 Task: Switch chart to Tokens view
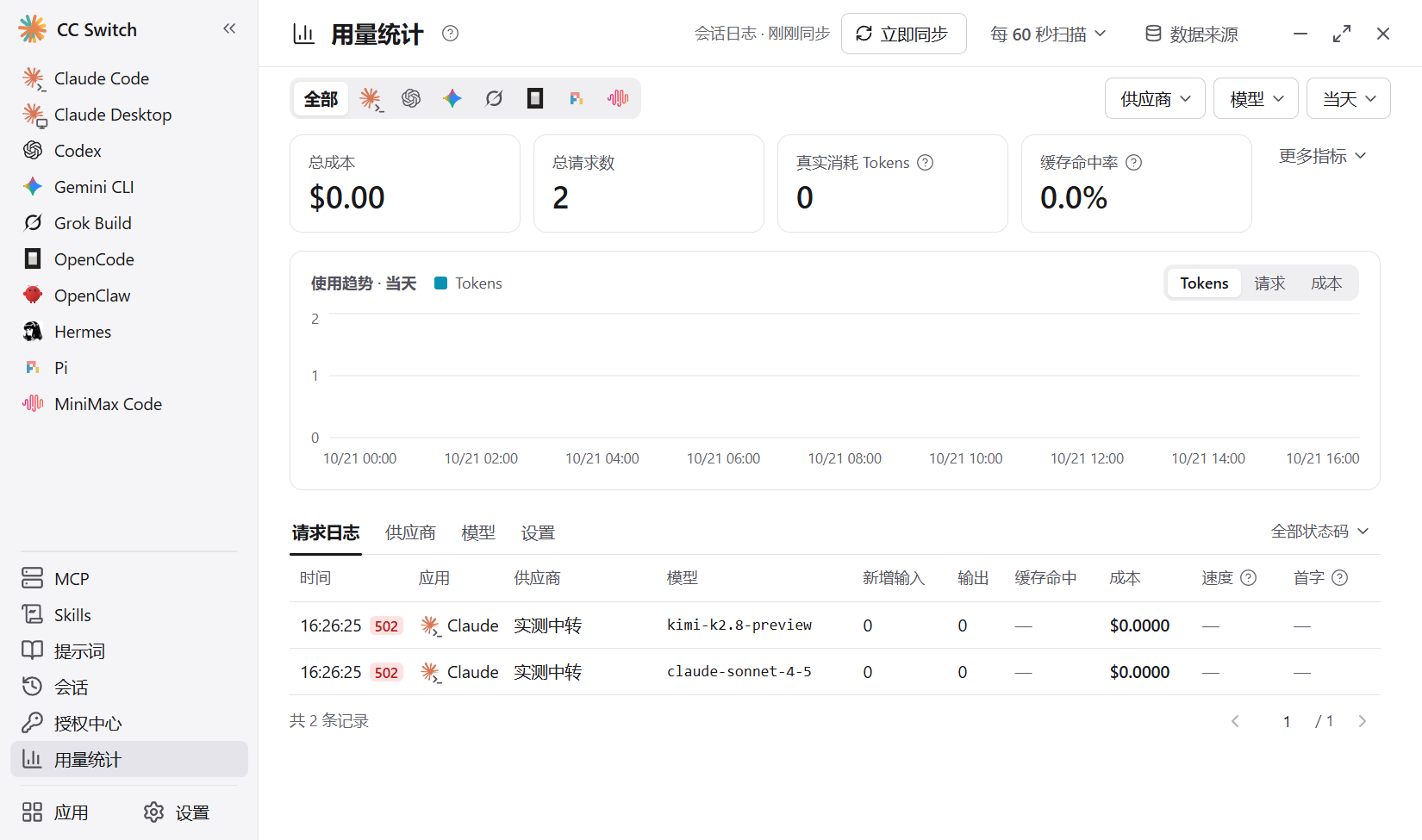[1204, 283]
